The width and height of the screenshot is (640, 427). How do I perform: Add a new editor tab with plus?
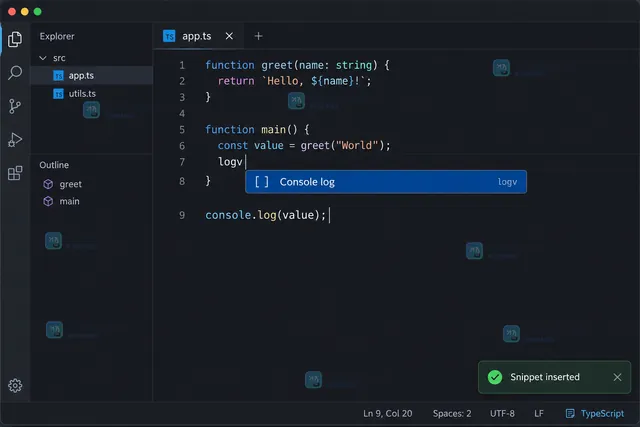tap(258, 36)
